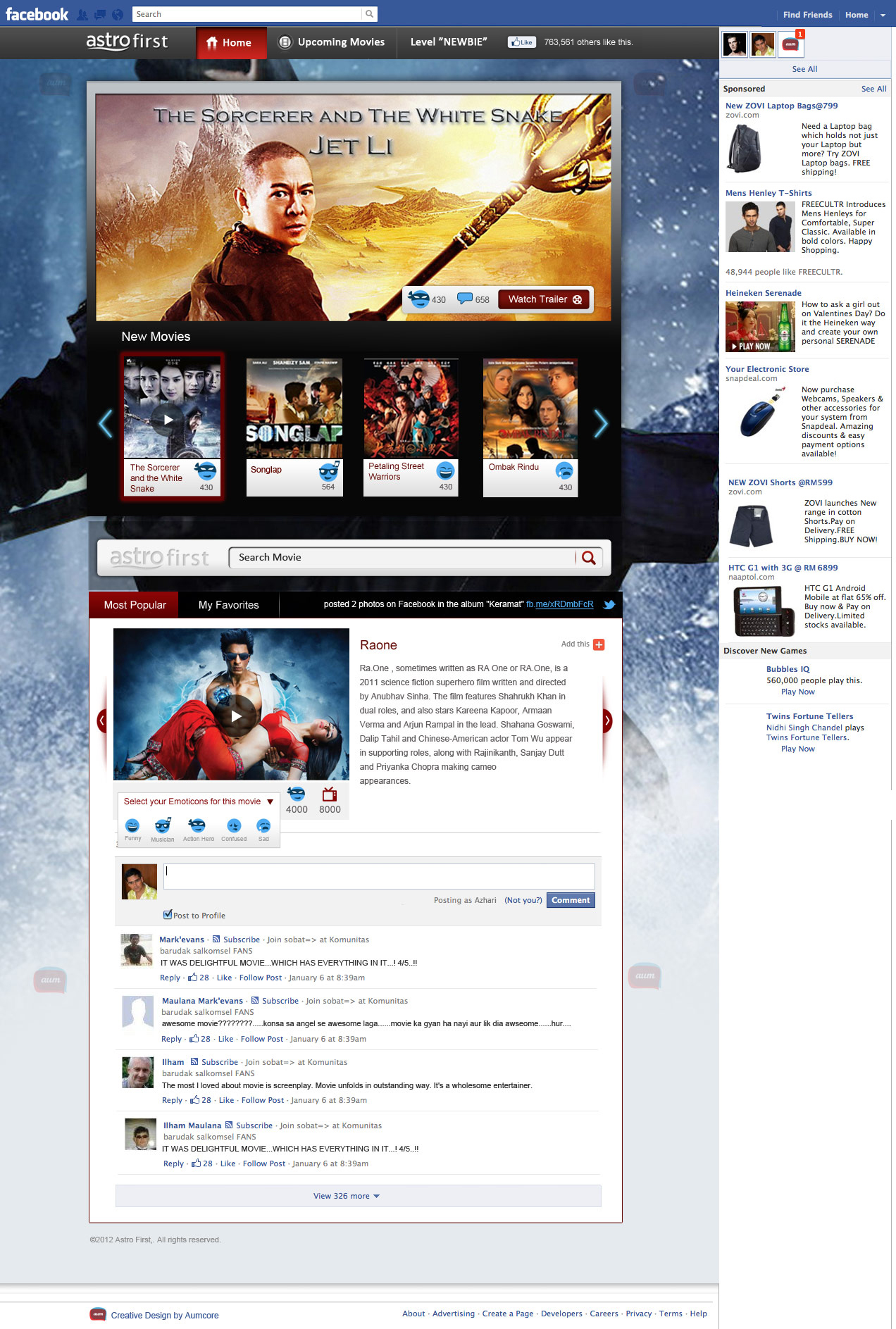Click the film reel icon beside Upcoming Movies

click(x=285, y=42)
